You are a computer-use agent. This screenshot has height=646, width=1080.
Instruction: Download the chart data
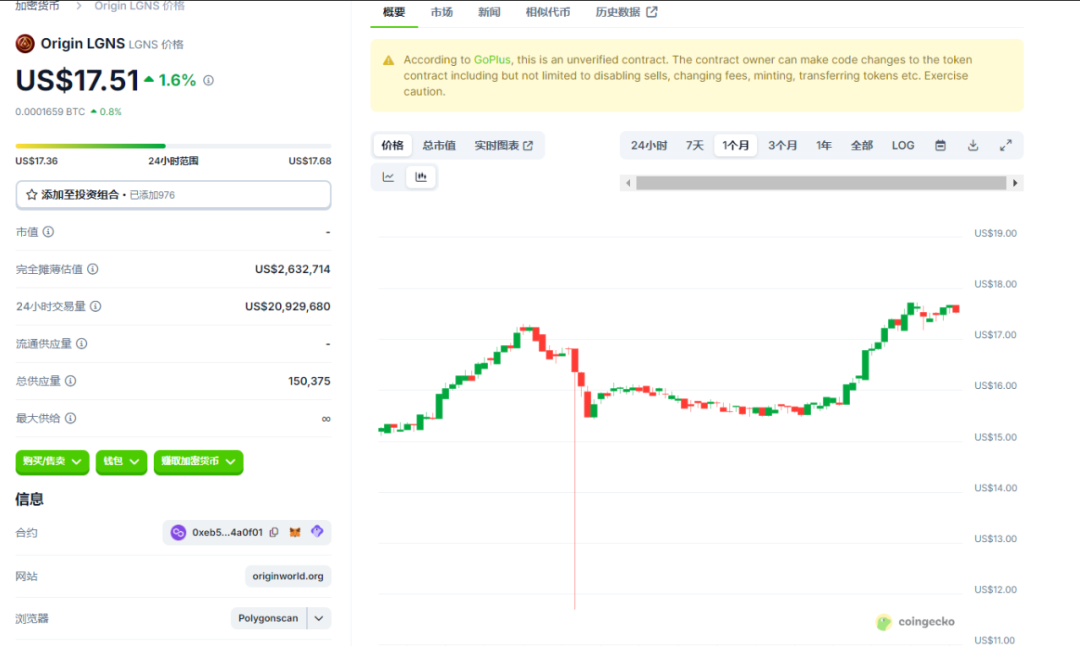tap(973, 146)
